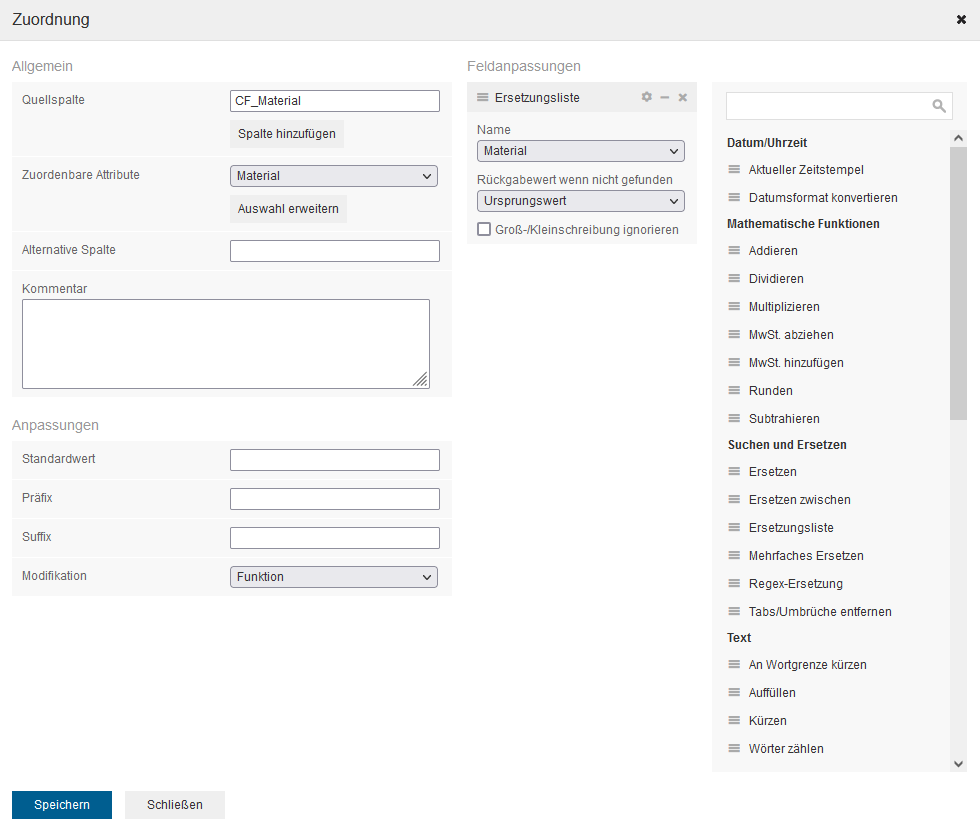Click Auswahl erweitern button
Image resolution: width=980 pixels, height=828 pixels.
click(x=288, y=209)
